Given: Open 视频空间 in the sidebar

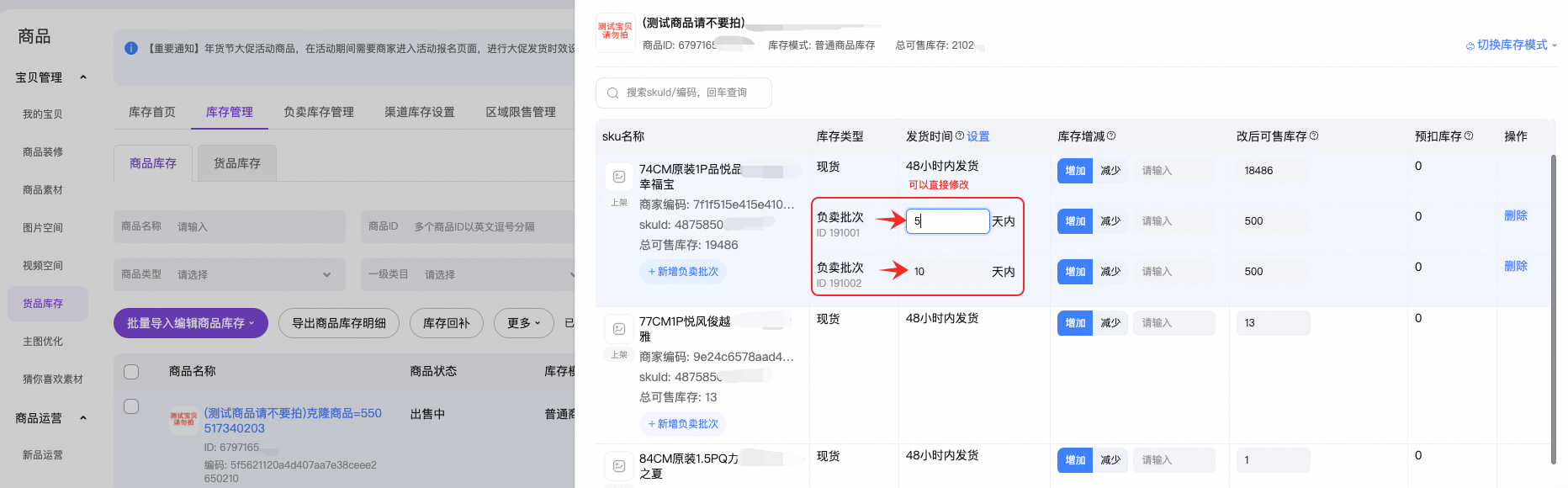Looking at the screenshot, I should point(43,266).
